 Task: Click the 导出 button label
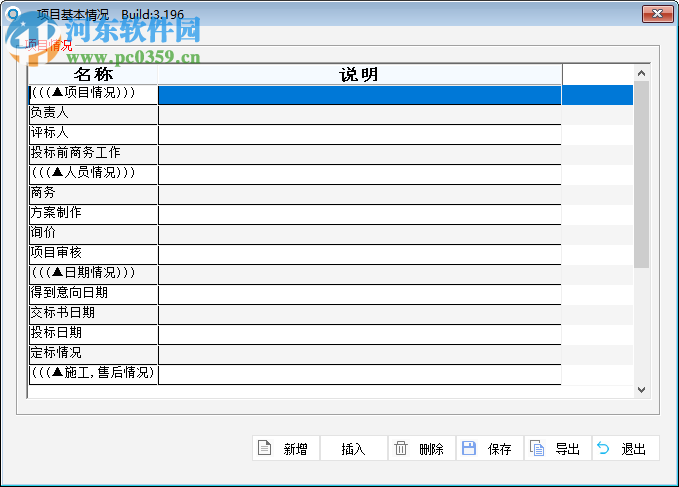[567, 449]
